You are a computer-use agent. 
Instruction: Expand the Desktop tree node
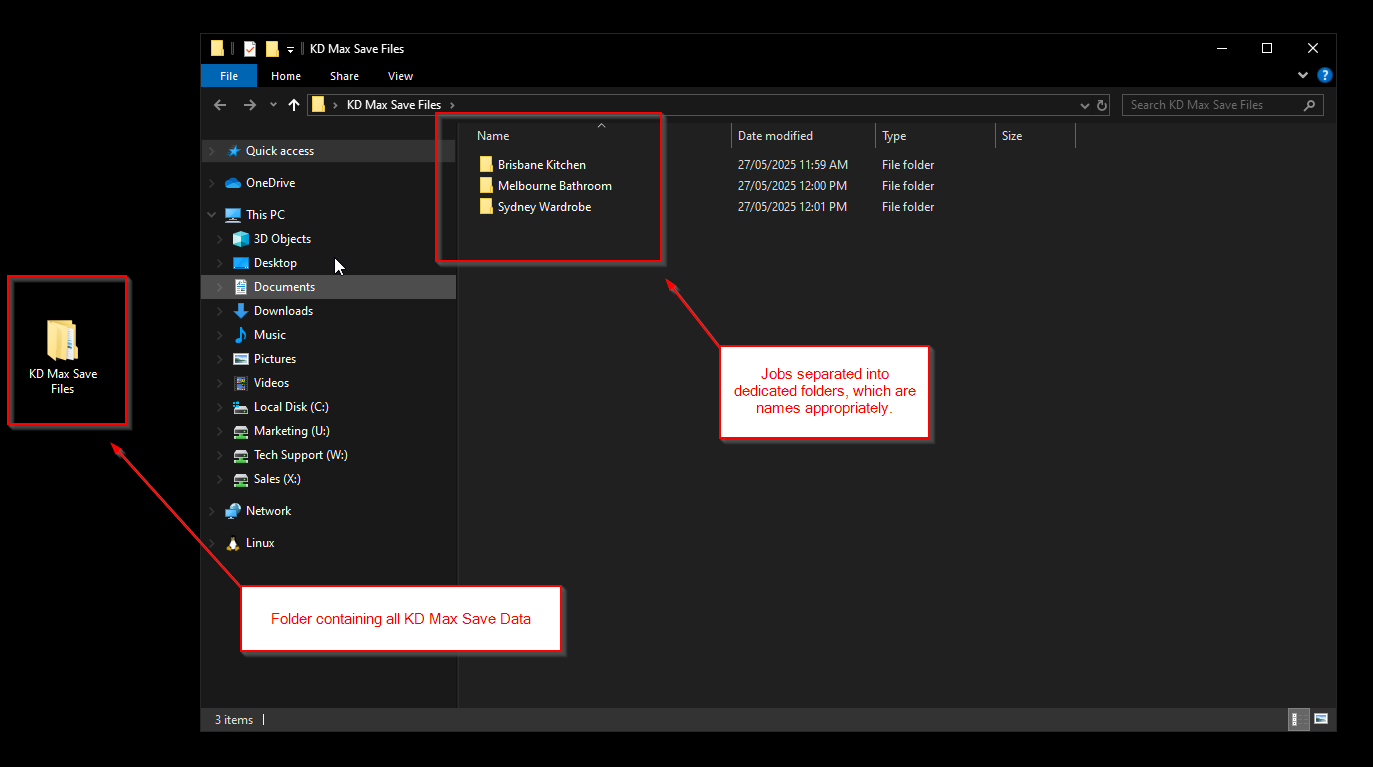point(219,263)
